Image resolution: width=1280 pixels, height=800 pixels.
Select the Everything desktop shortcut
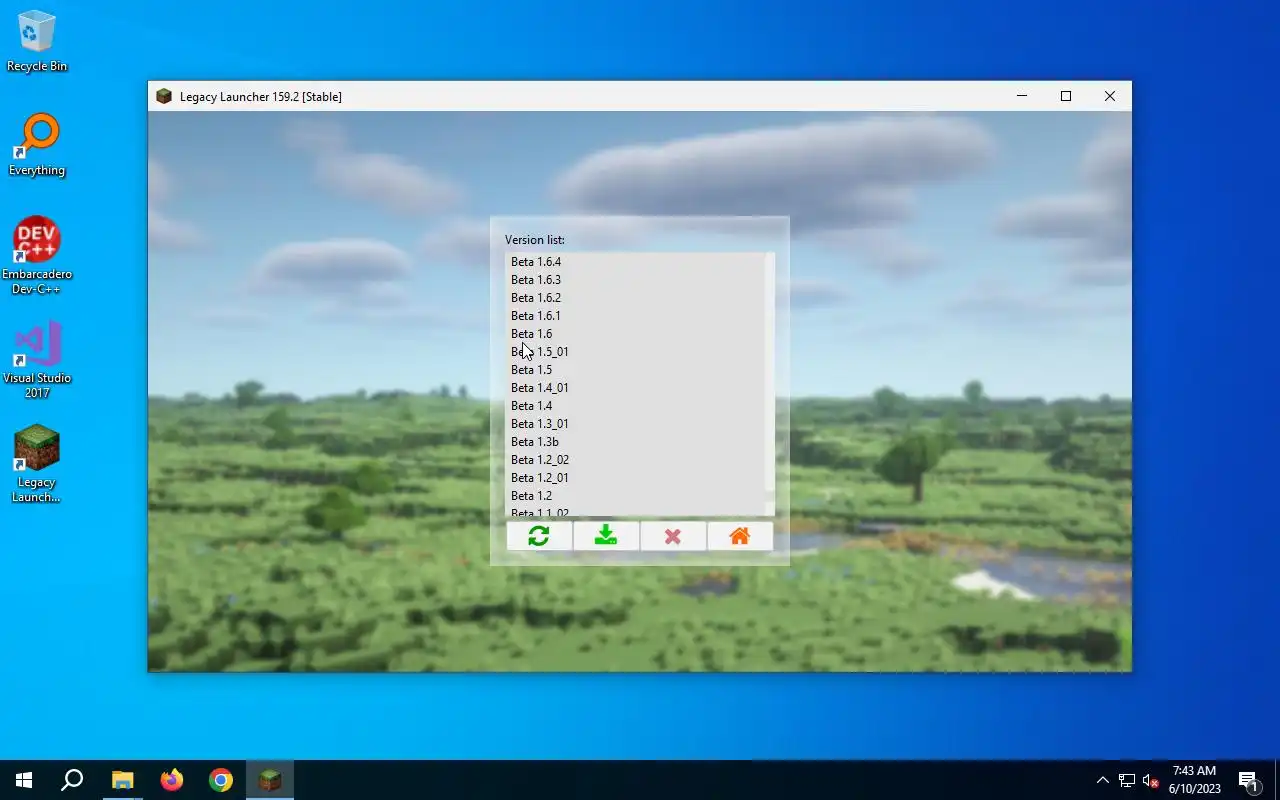[37, 146]
